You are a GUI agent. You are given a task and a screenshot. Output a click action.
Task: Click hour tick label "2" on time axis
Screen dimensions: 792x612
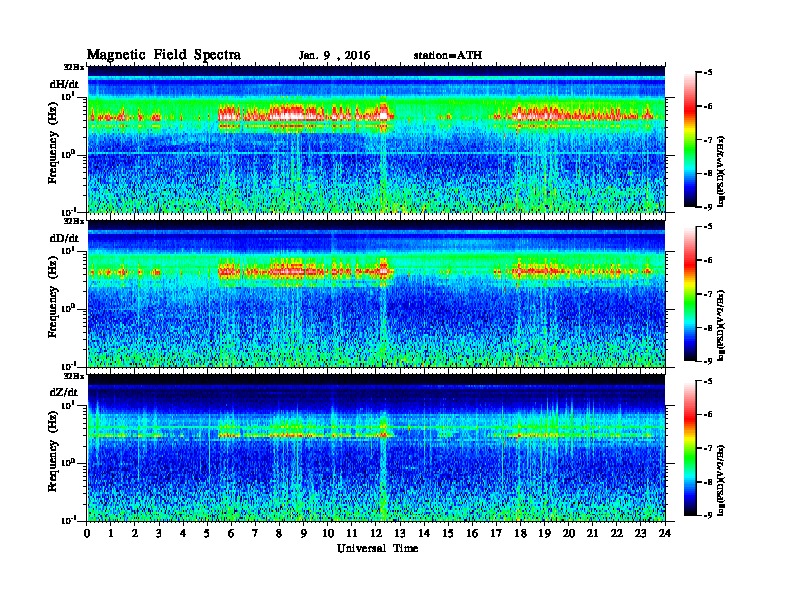(135, 533)
